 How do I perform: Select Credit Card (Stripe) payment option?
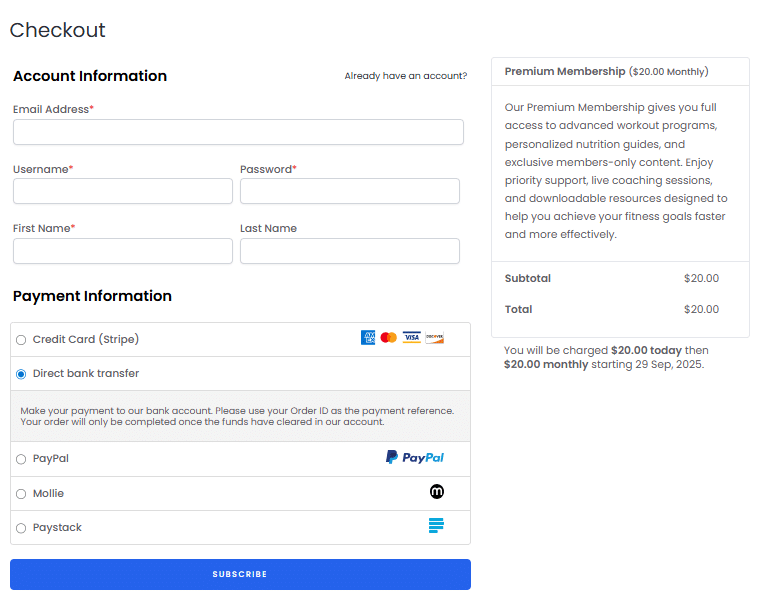pyautogui.click(x=21, y=340)
